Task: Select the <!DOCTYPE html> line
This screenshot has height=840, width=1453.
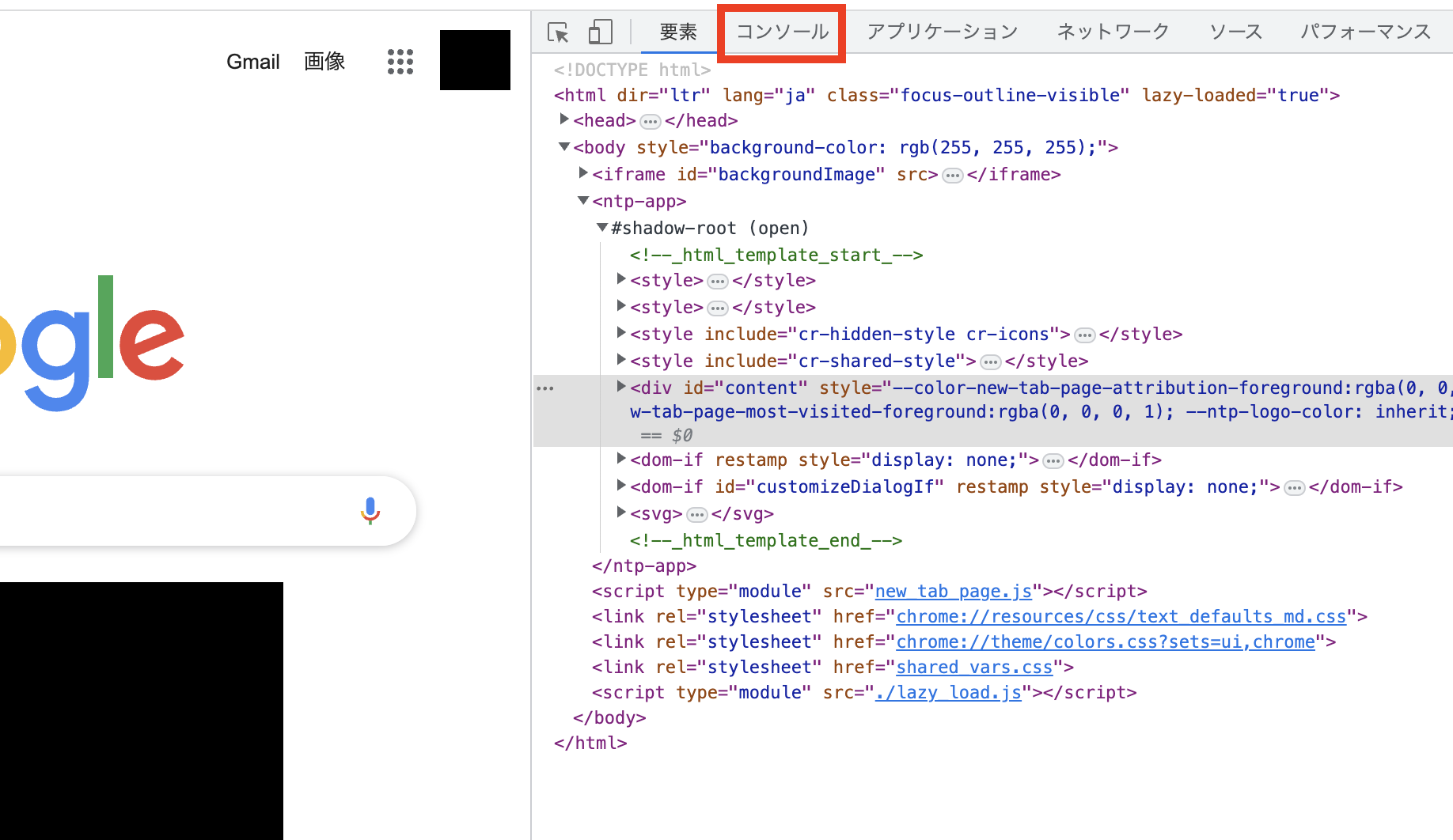Action: (x=632, y=70)
